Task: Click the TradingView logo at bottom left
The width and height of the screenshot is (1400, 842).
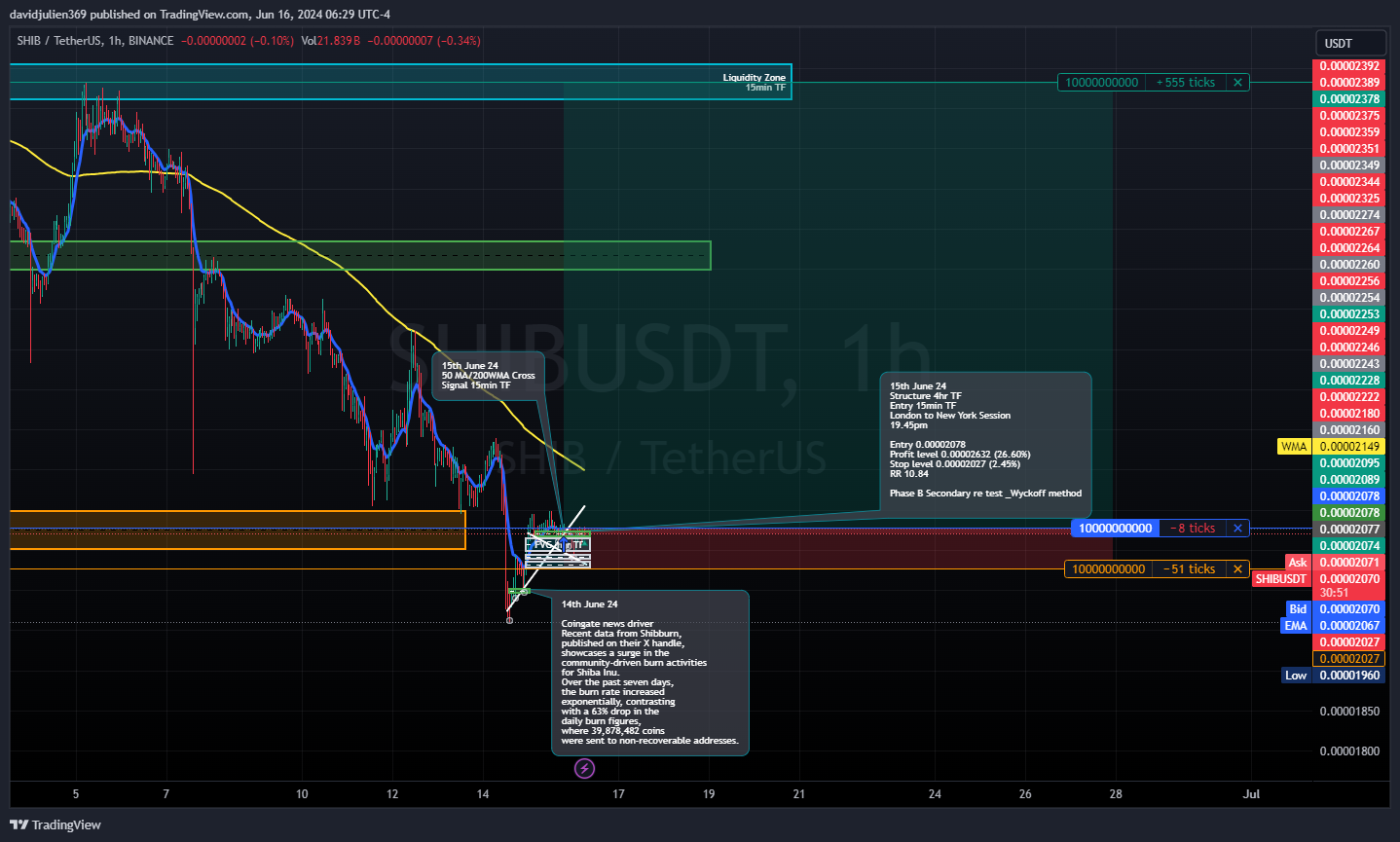Action: click(55, 824)
